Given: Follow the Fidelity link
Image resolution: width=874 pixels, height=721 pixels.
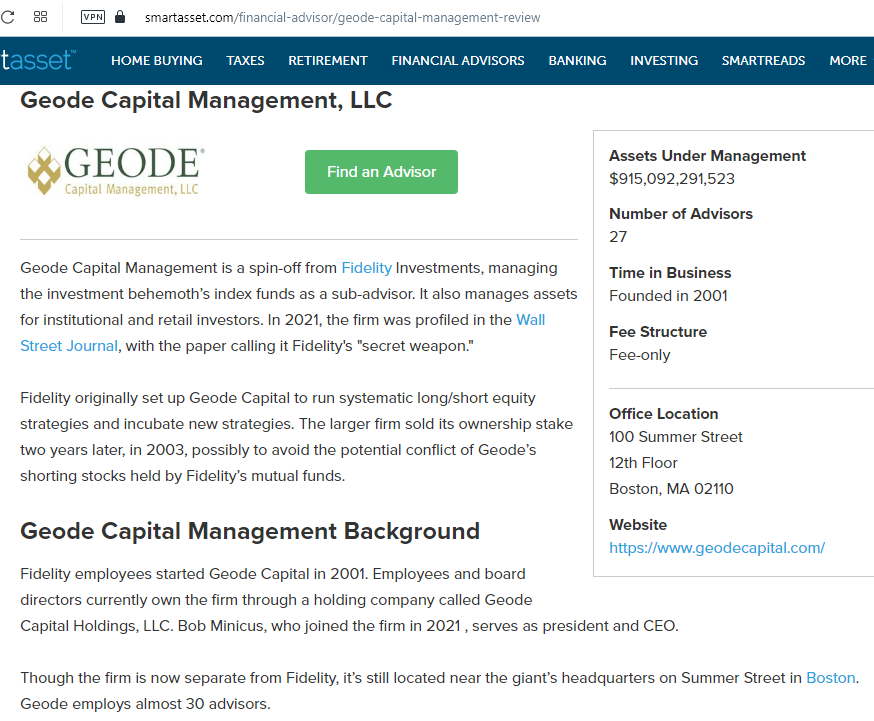Looking at the screenshot, I should tap(366, 268).
